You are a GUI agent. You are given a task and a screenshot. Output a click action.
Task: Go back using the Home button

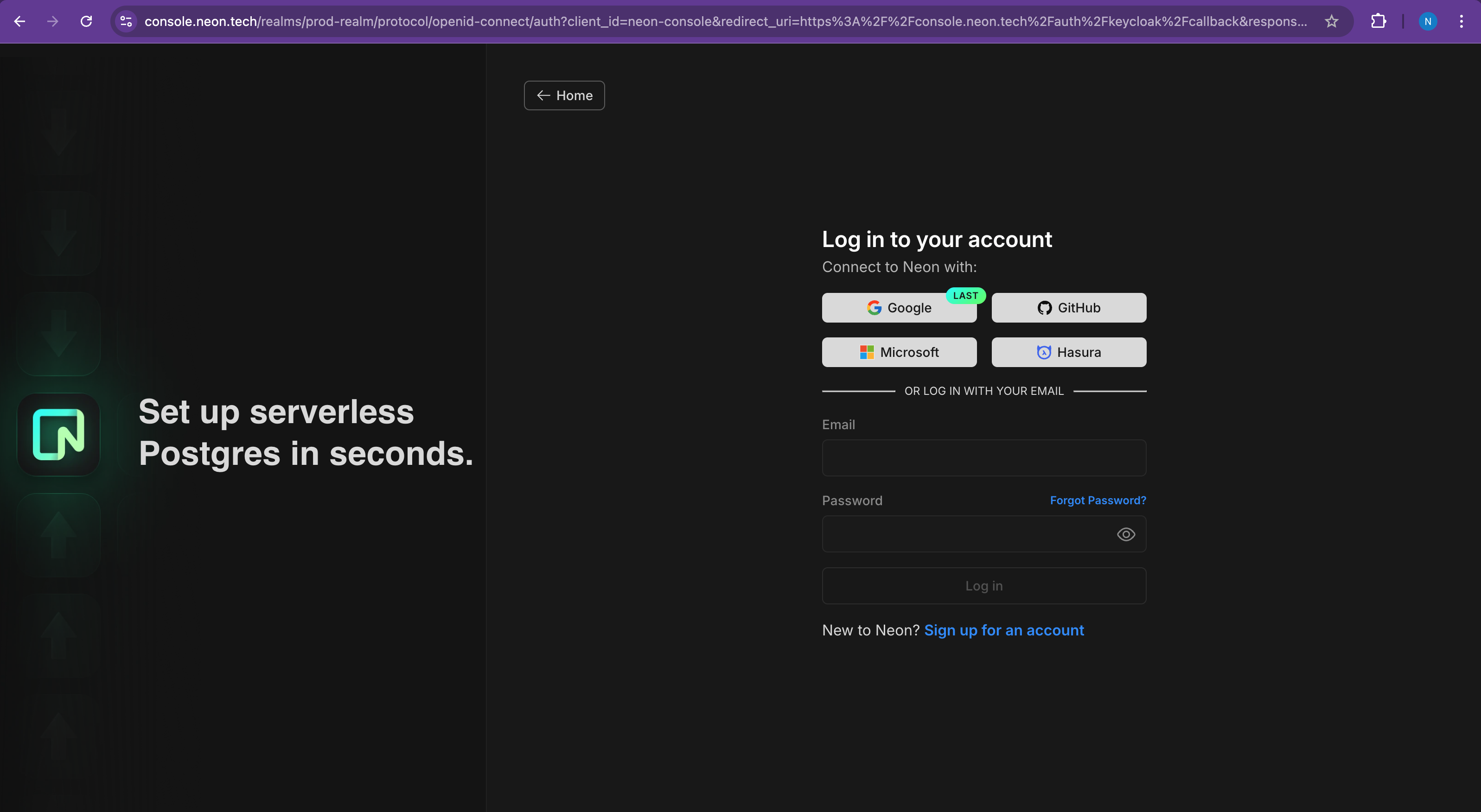point(564,95)
